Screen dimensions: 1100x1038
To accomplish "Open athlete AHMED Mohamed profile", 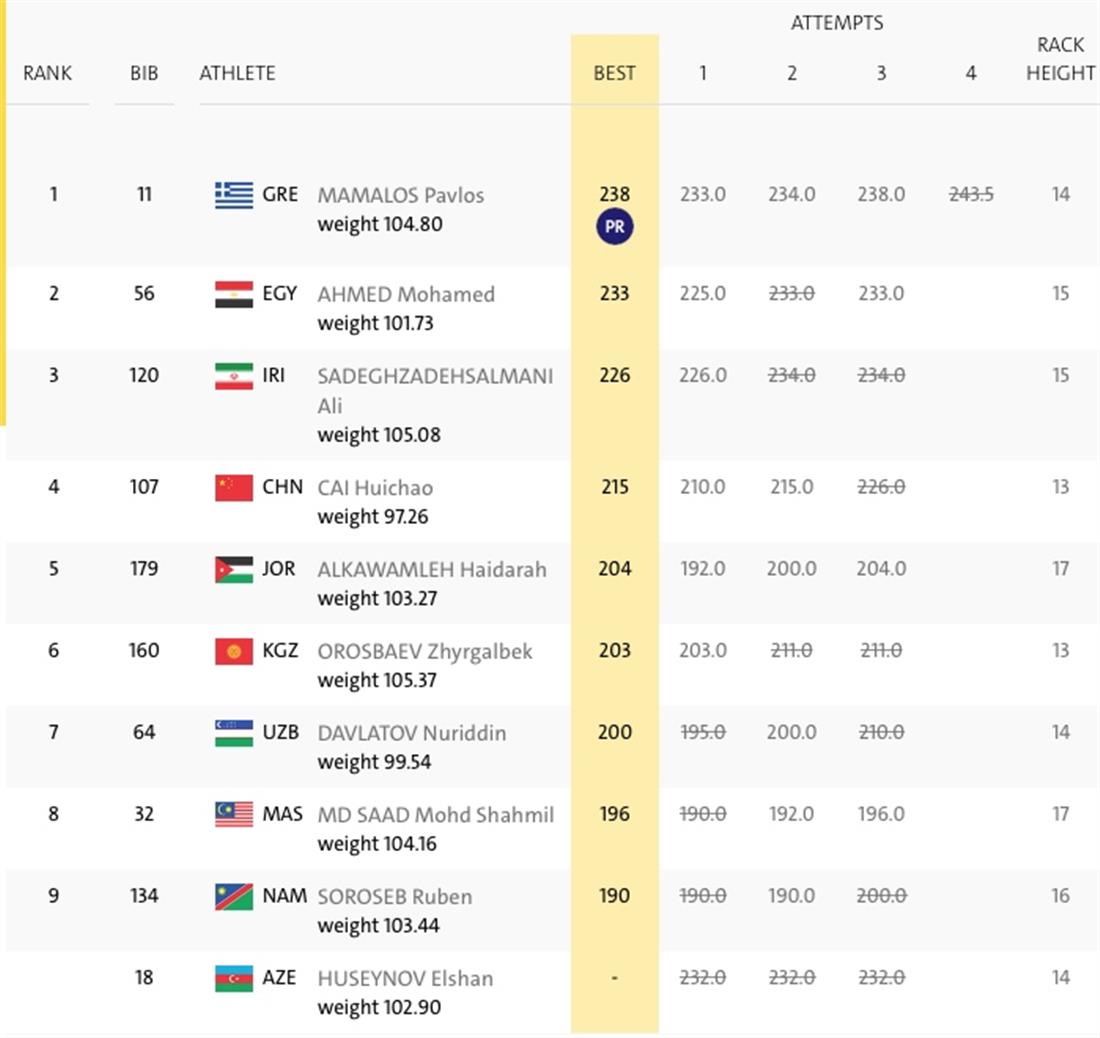I will coord(405,294).
